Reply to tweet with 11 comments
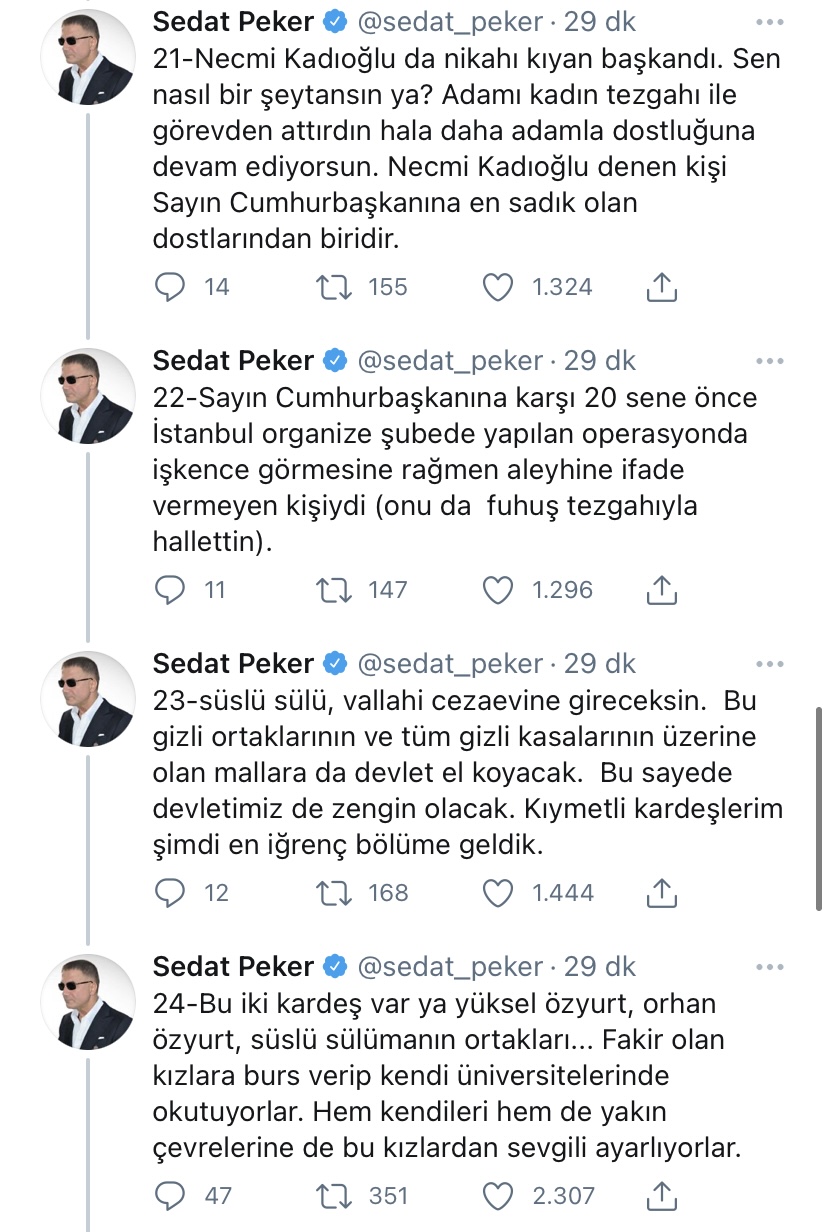 (x=172, y=590)
